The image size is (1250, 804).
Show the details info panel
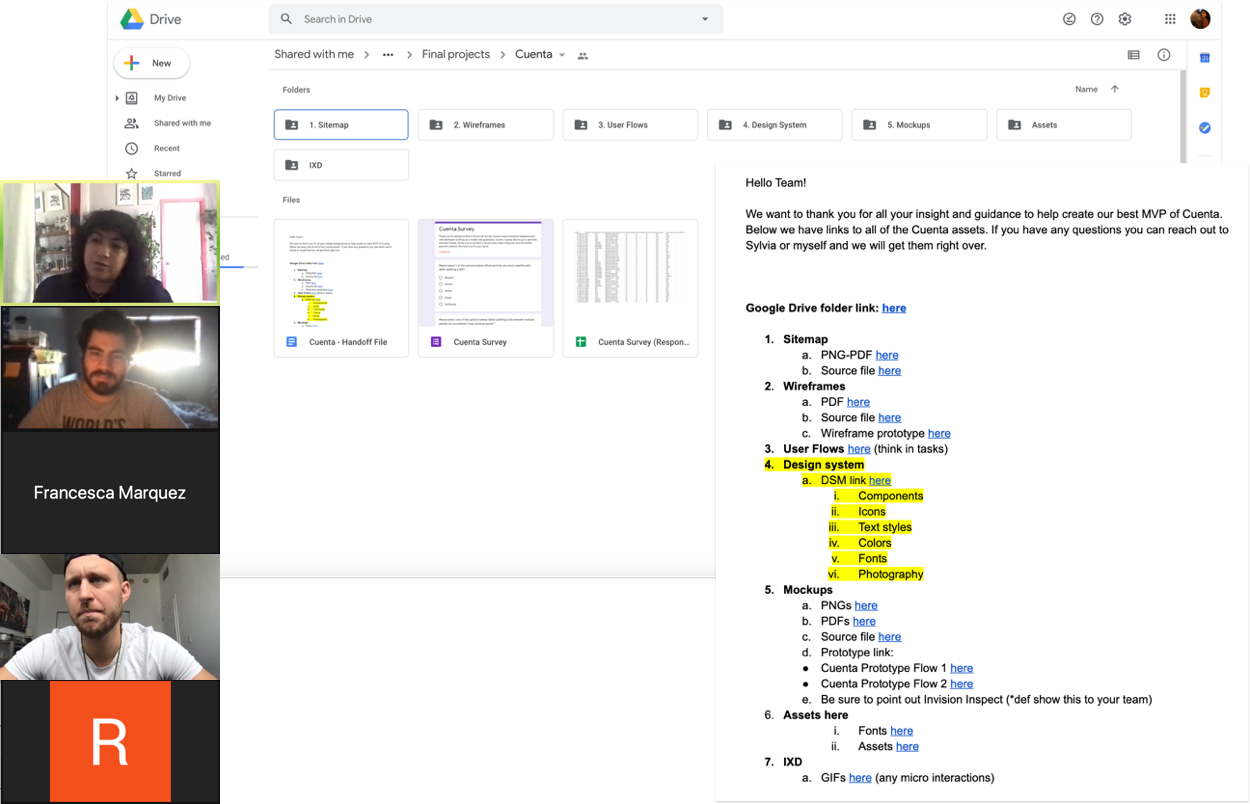1164,55
